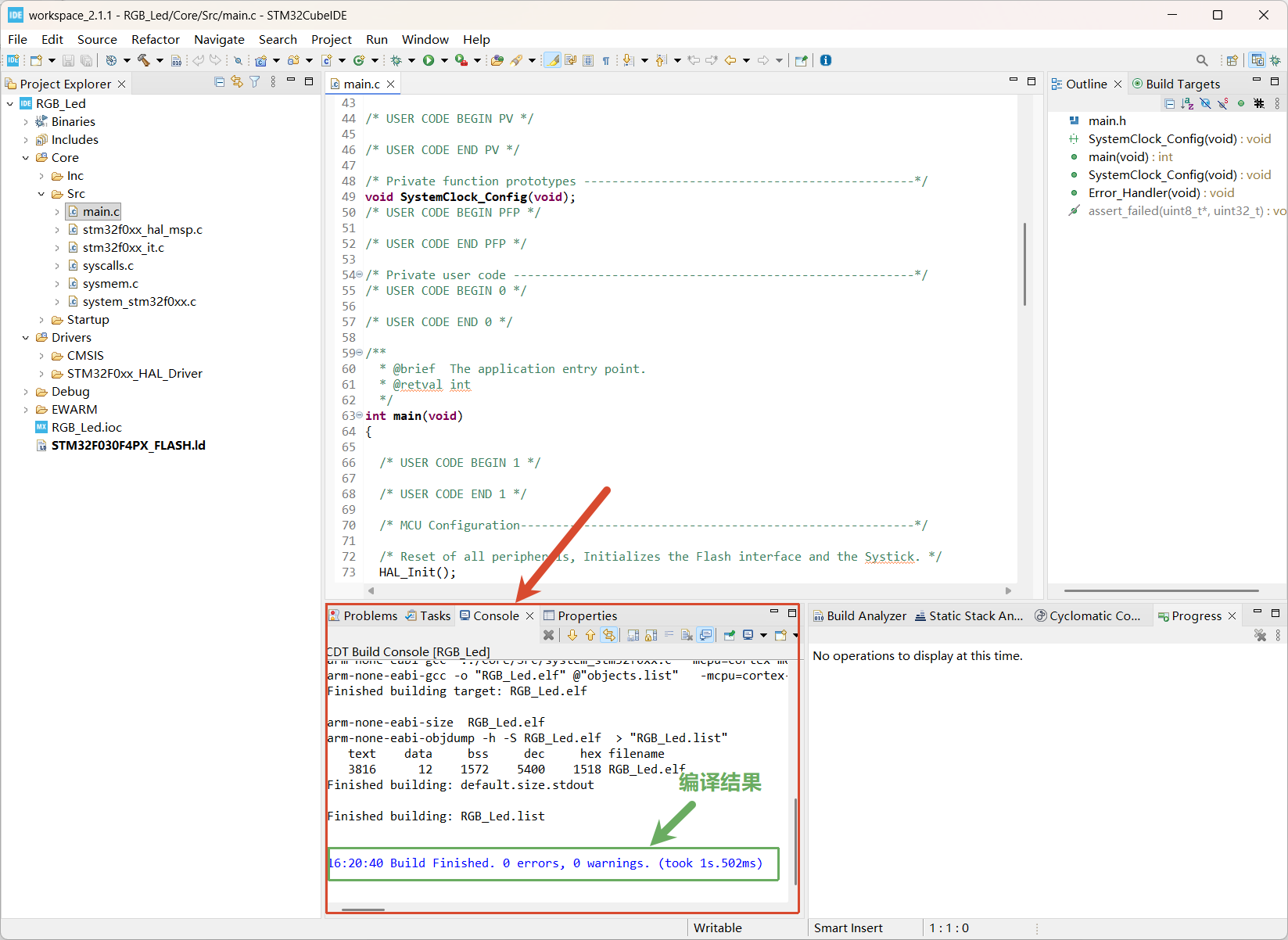Click the console Next (down arrow) icon
This screenshot has width=1288, height=940.
tap(572, 635)
